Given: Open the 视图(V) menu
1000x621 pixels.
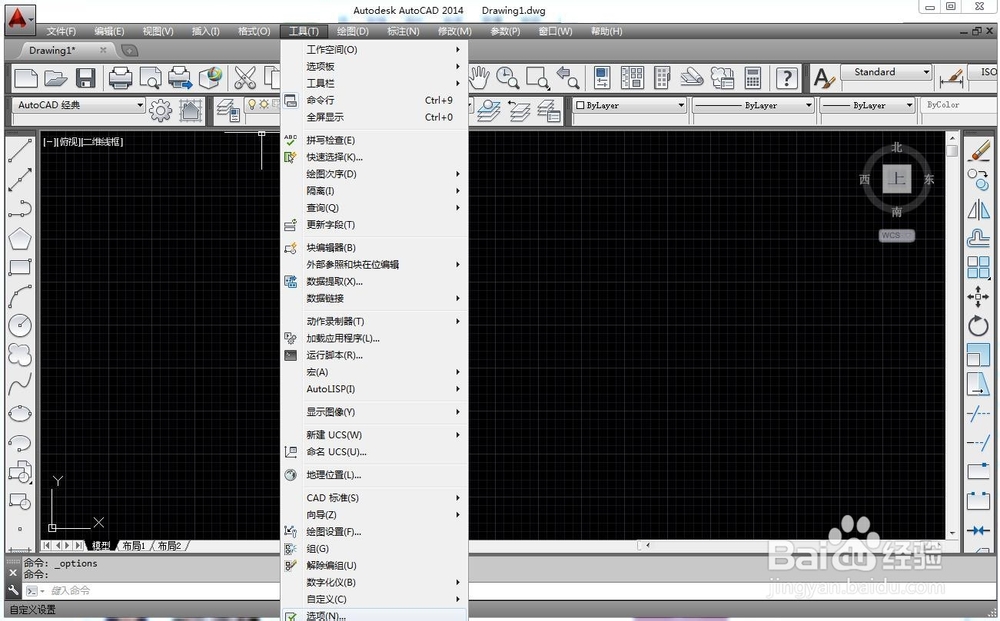Looking at the screenshot, I should (x=158, y=31).
